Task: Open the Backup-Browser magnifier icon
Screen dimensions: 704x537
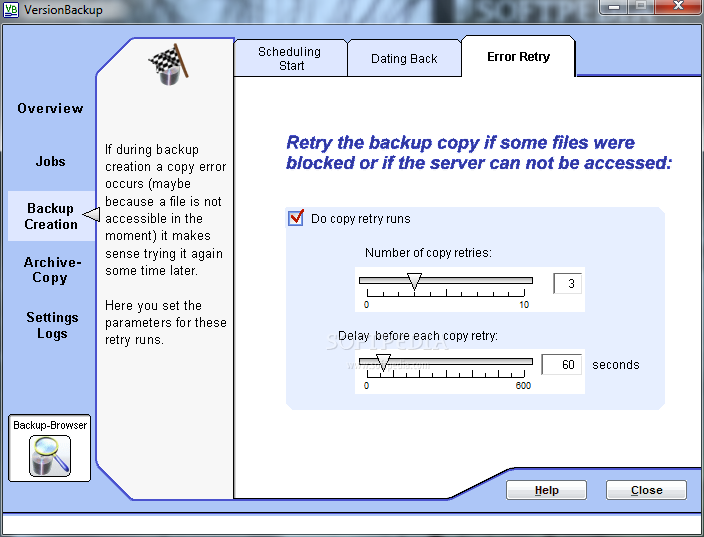Action: click(x=50, y=456)
